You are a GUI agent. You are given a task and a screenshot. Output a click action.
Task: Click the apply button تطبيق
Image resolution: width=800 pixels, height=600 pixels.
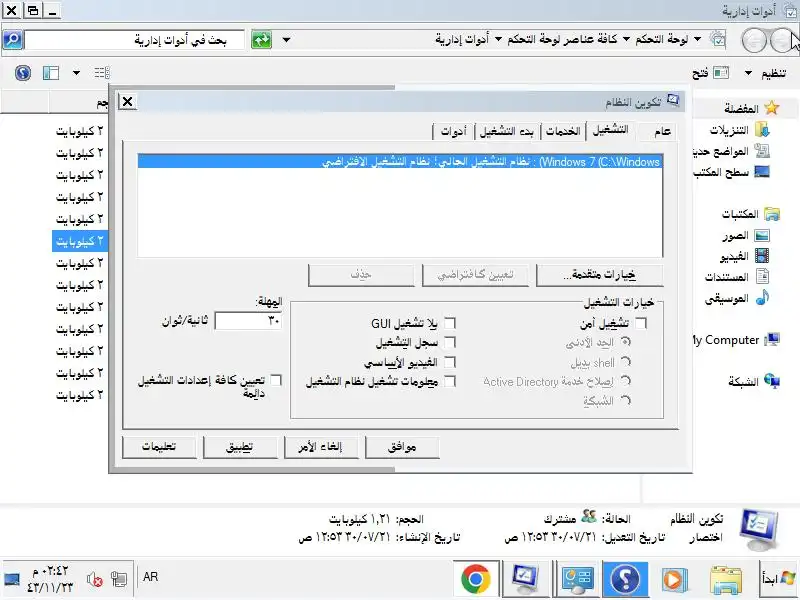(x=240, y=447)
